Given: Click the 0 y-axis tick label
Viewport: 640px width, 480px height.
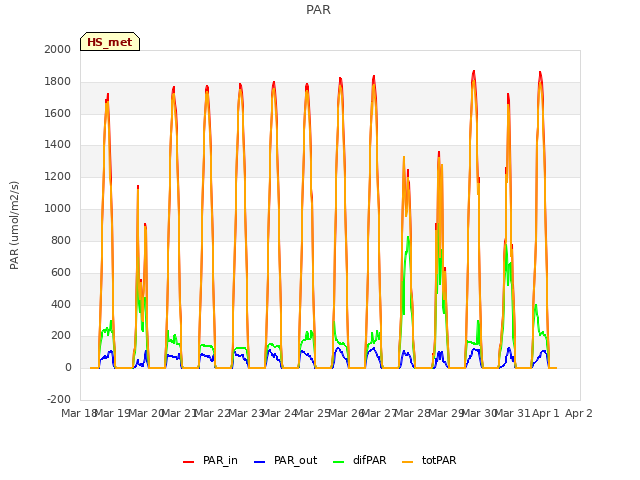Looking at the screenshot, I should [x=68, y=368].
